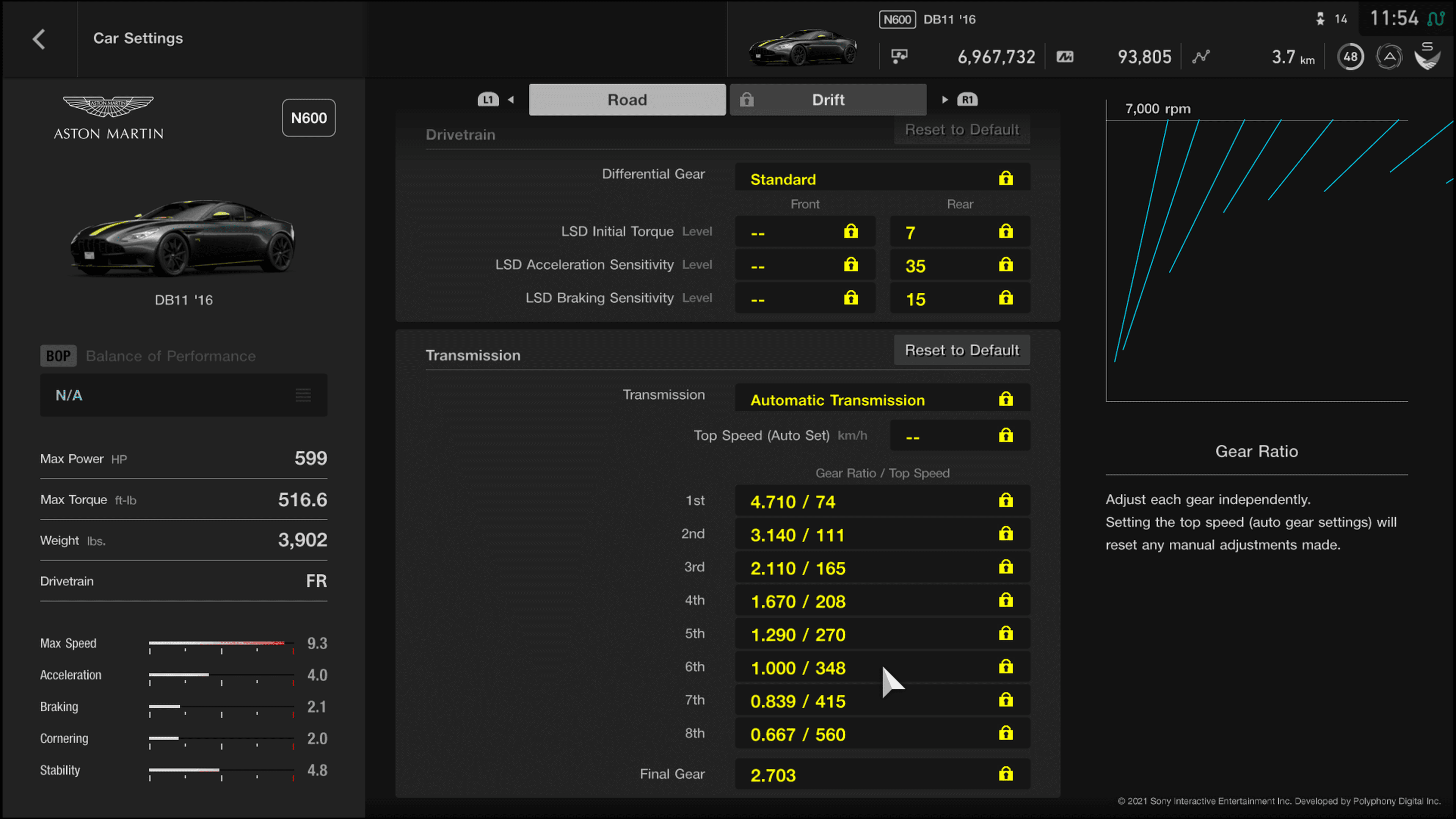Image resolution: width=1456 pixels, height=819 pixels.
Task: Click the lock icon on Top Speed Auto Set
Action: coord(1006,436)
